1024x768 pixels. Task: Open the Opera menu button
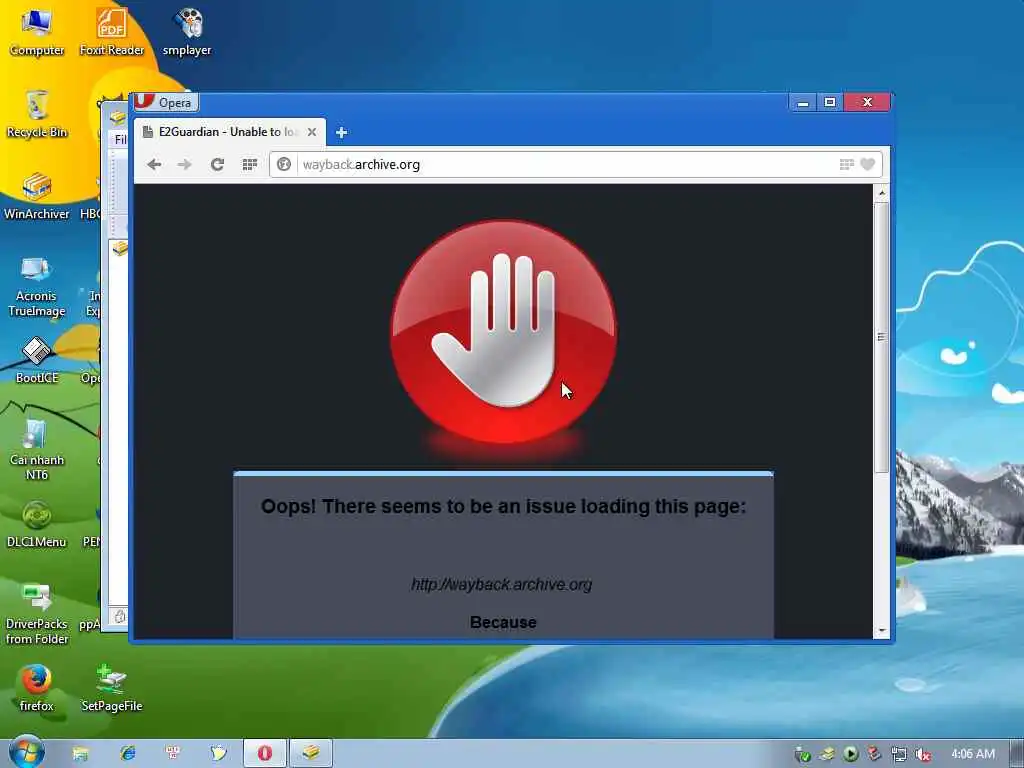(x=166, y=103)
